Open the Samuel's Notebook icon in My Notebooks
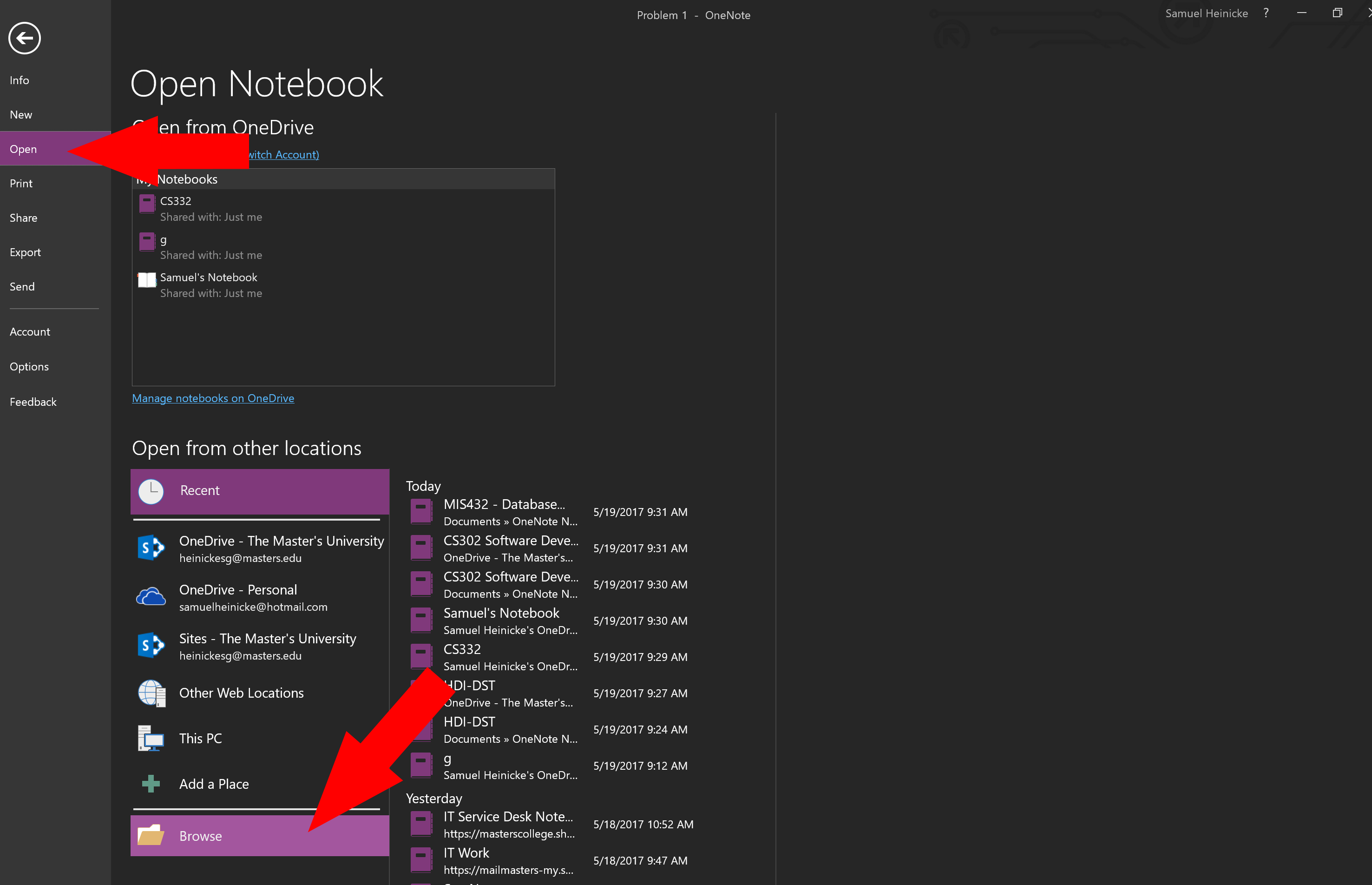This screenshot has width=1372, height=885. [147, 280]
